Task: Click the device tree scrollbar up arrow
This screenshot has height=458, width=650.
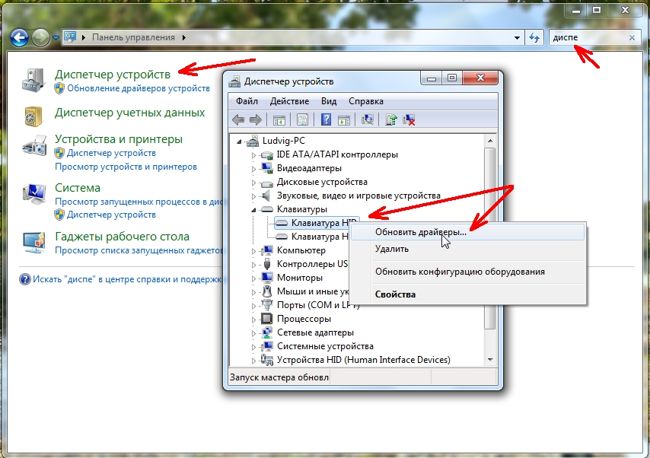Action: pyautogui.click(x=490, y=141)
